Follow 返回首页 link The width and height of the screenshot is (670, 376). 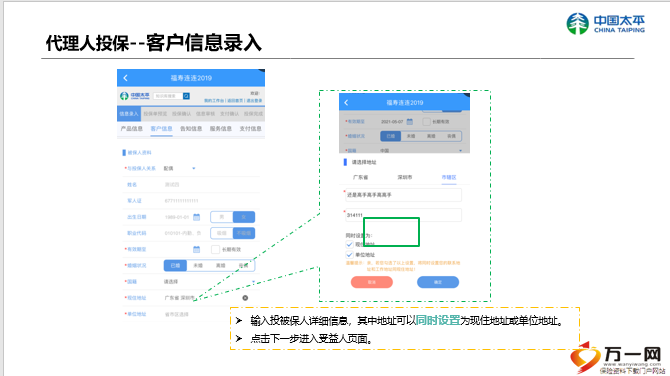pos(235,101)
